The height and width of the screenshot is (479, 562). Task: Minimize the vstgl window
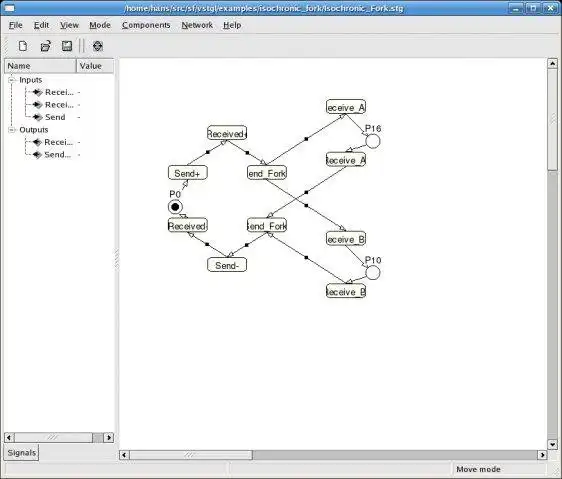(x=516, y=8)
